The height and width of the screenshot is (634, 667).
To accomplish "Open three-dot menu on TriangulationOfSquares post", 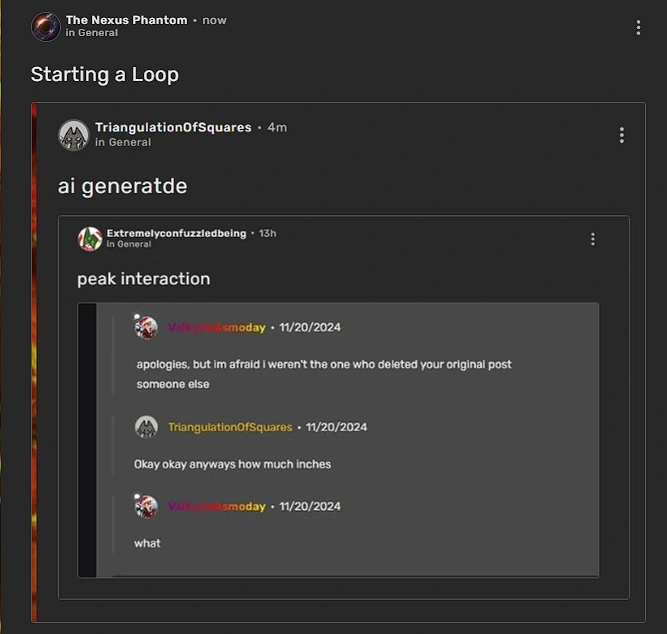I will pos(622,135).
